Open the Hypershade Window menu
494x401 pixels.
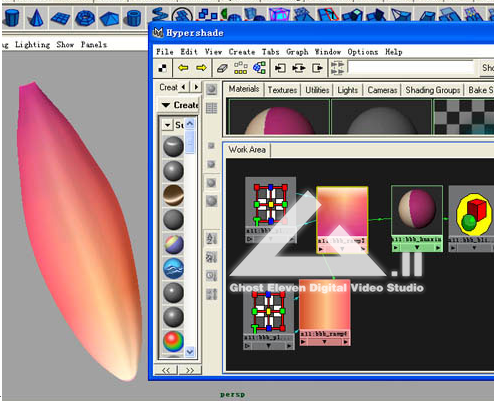(328, 52)
